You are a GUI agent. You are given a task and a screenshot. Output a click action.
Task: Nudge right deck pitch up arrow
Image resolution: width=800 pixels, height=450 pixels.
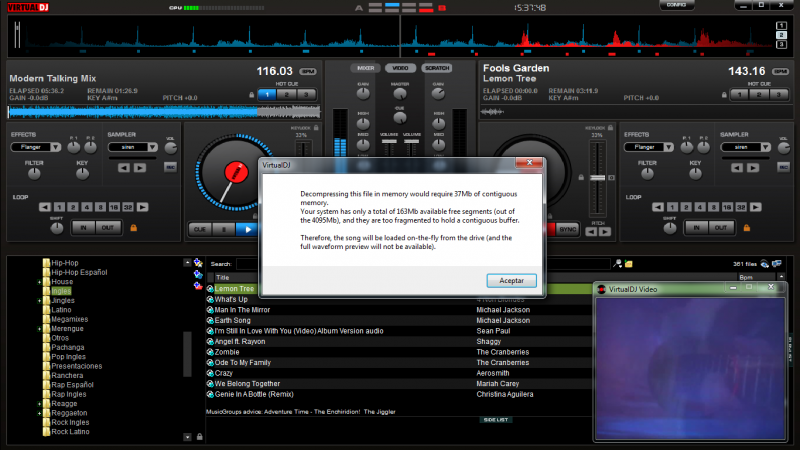[x=605, y=232]
